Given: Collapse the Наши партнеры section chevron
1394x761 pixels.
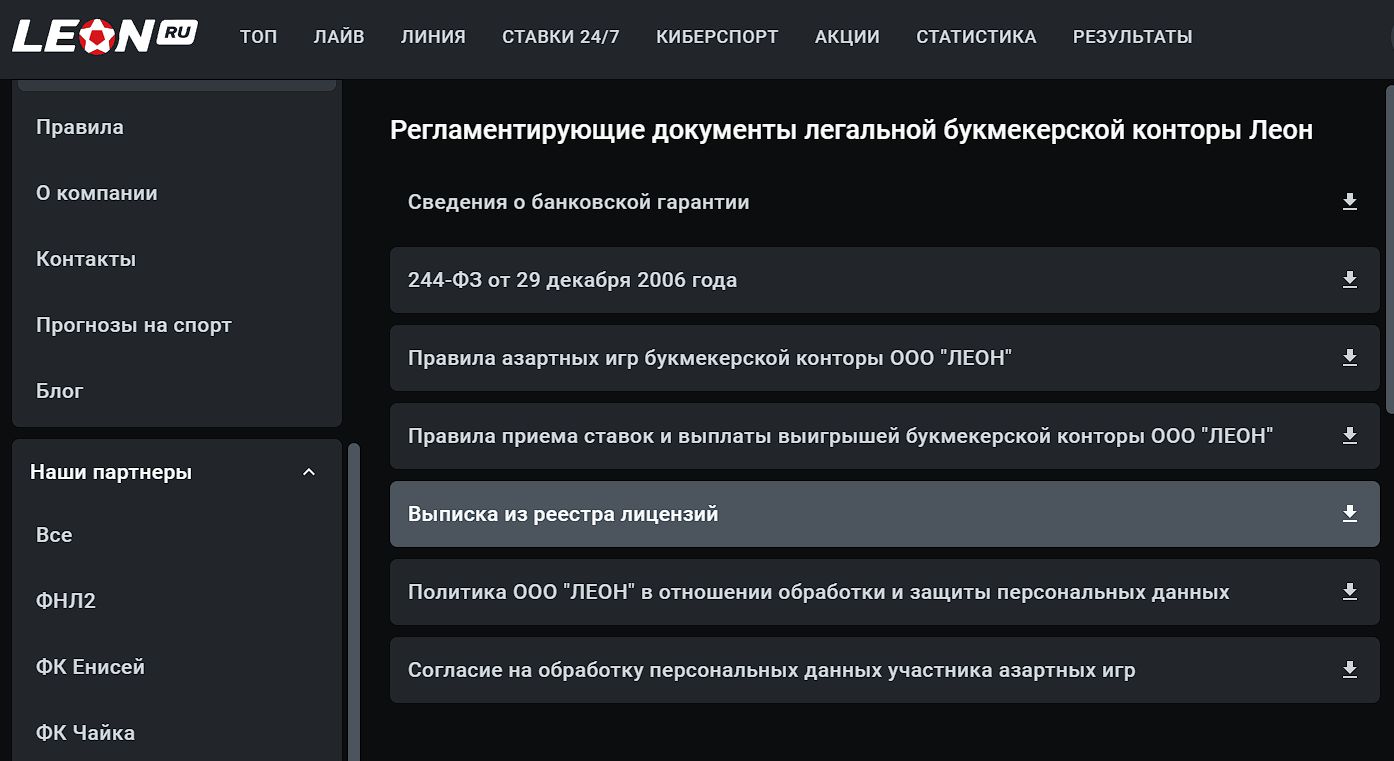Looking at the screenshot, I should click(x=309, y=472).
